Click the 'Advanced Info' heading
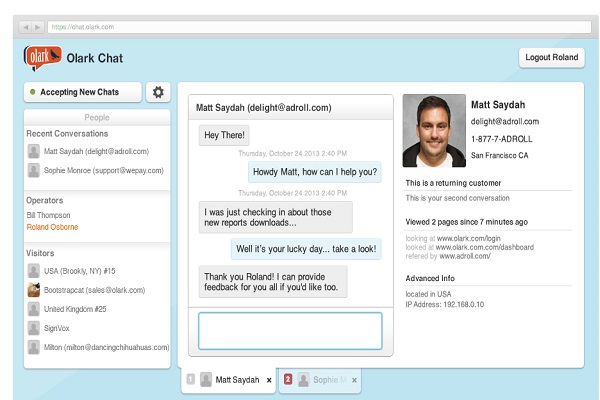 point(430,278)
